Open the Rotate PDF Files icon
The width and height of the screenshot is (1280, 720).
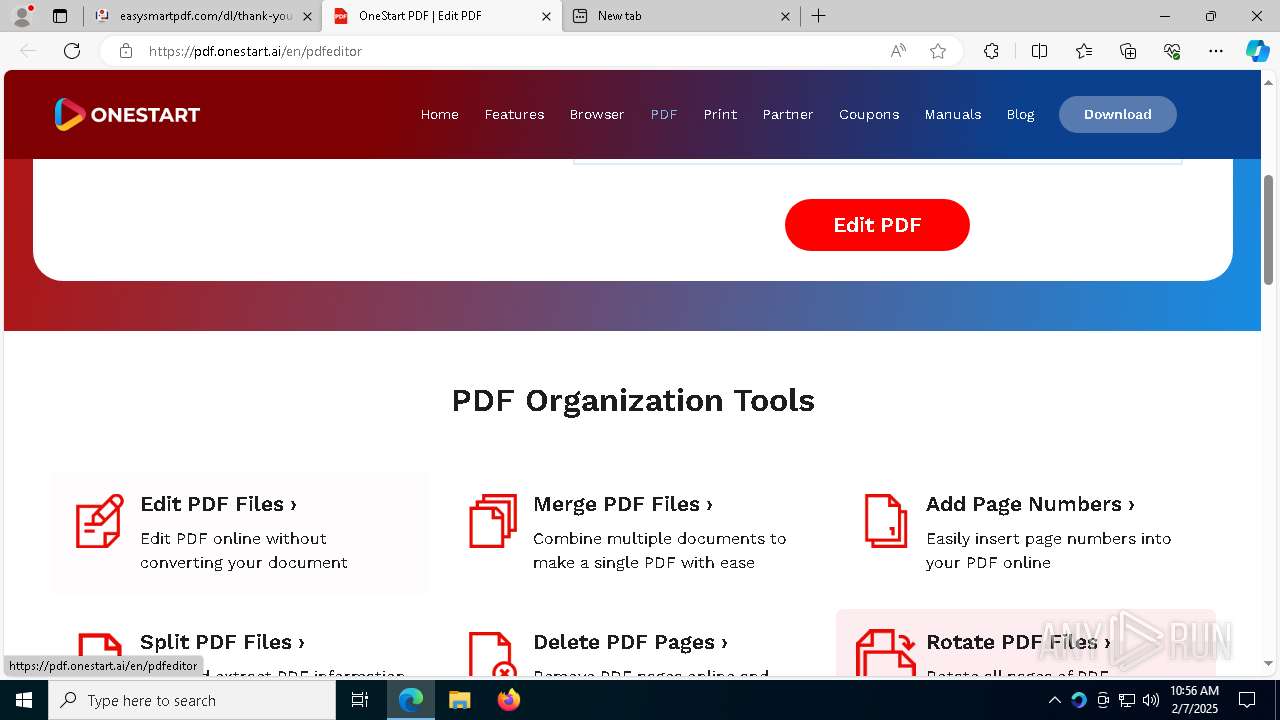[885, 653]
